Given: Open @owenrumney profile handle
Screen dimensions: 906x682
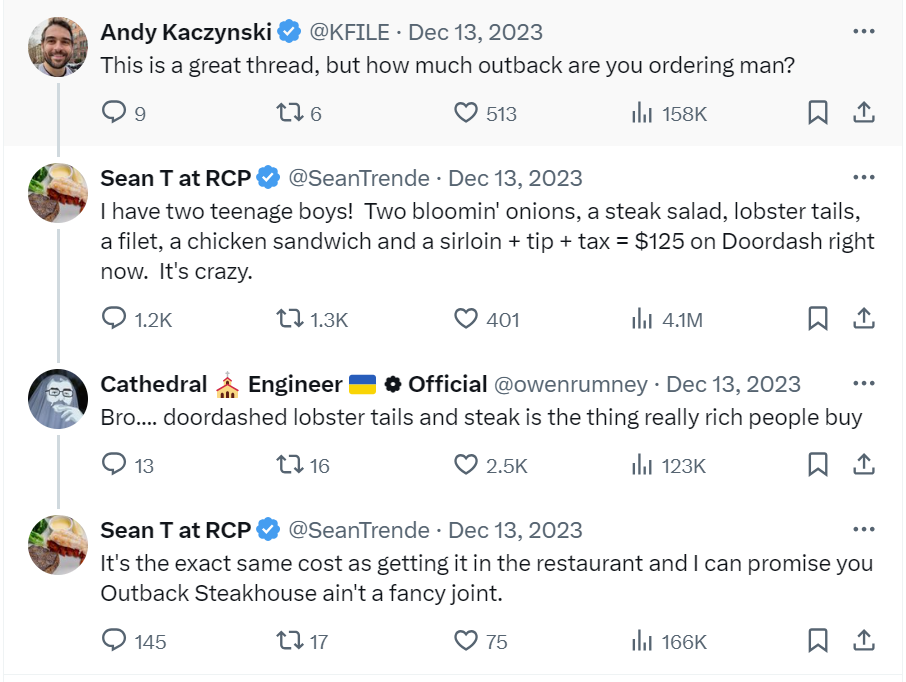Looking at the screenshot, I should (x=571, y=384).
